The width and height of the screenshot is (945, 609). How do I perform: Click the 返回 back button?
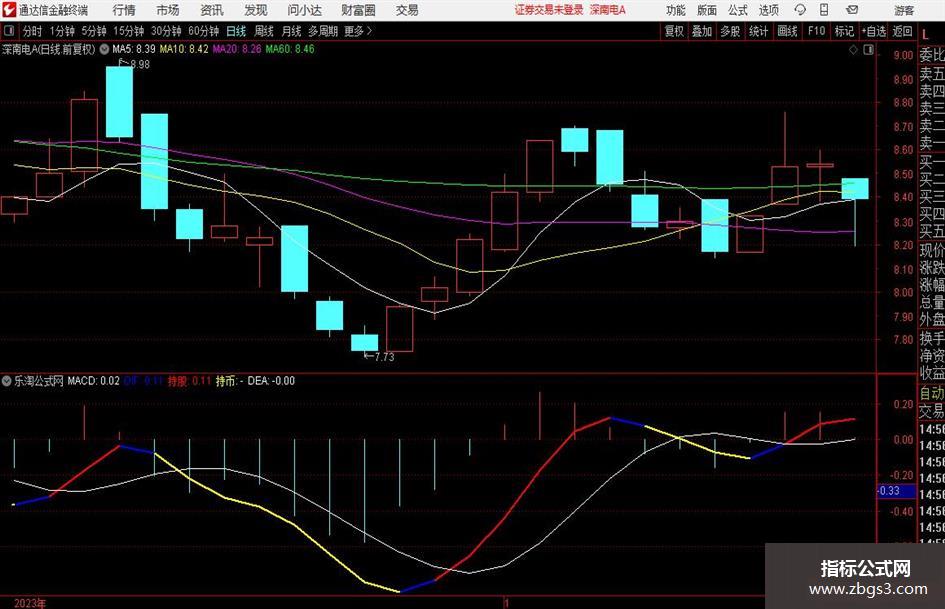[x=902, y=31]
